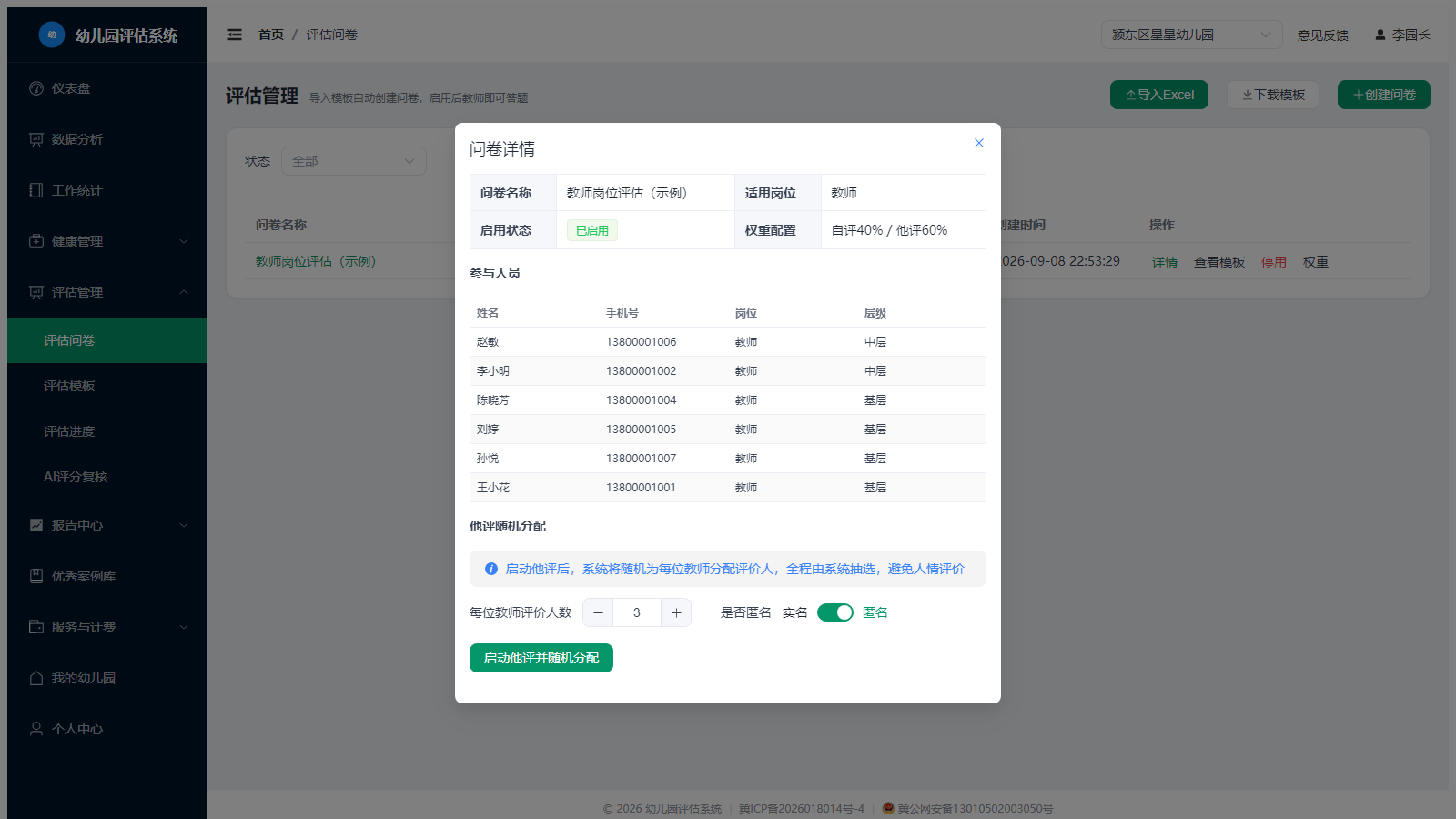This screenshot has width=1456, height=819.
Task: Toggle the 实名/匿名 switch
Action: [834, 612]
